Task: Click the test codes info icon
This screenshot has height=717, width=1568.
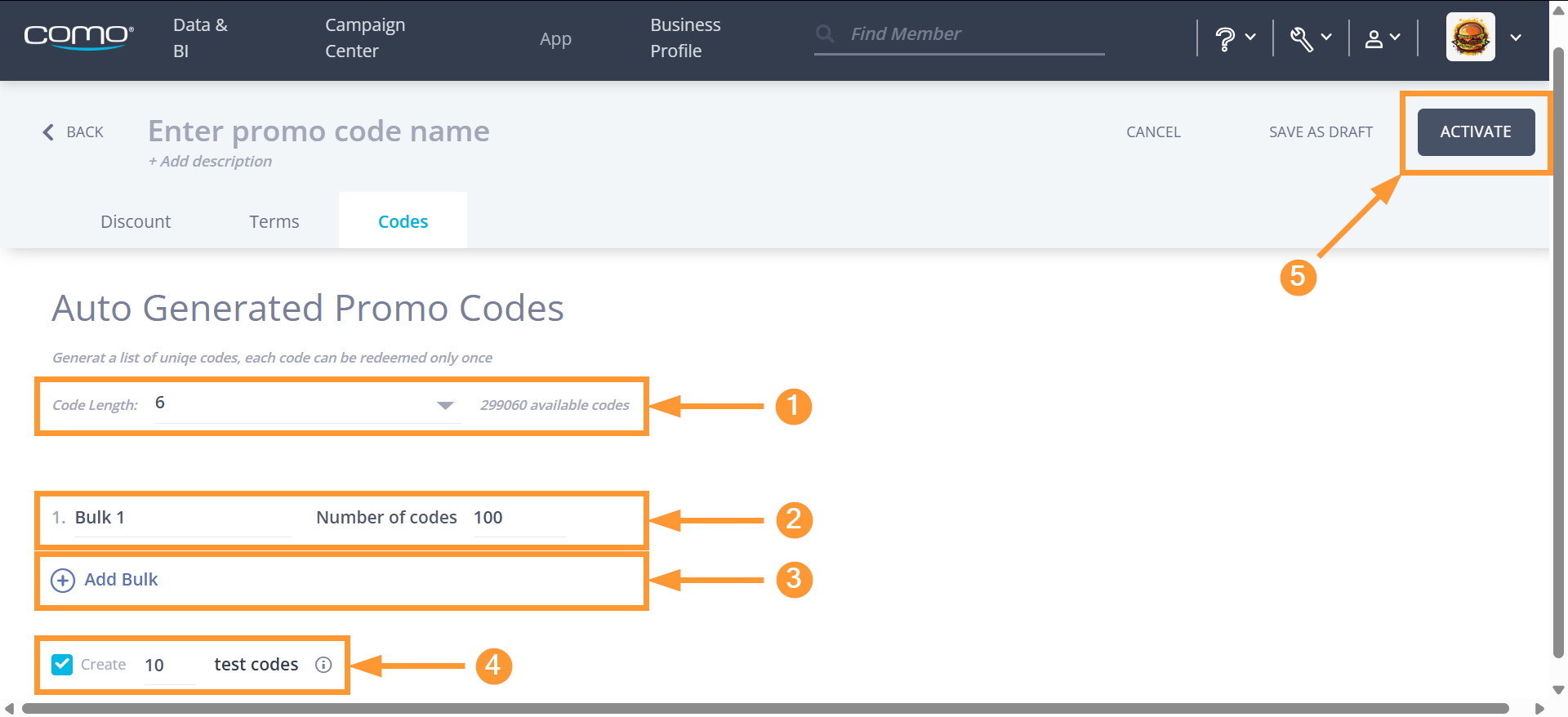Action: pyautogui.click(x=323, y=665)
